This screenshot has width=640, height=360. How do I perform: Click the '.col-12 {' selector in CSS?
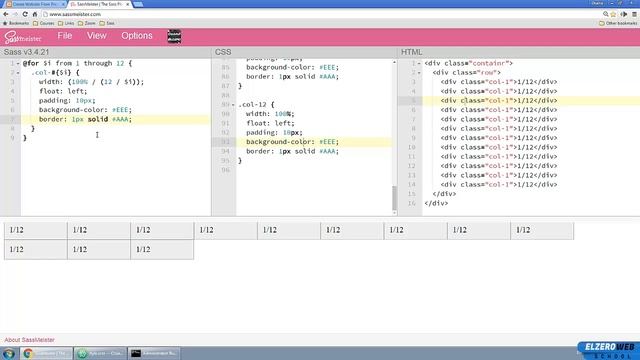click(x=256, y=104)
